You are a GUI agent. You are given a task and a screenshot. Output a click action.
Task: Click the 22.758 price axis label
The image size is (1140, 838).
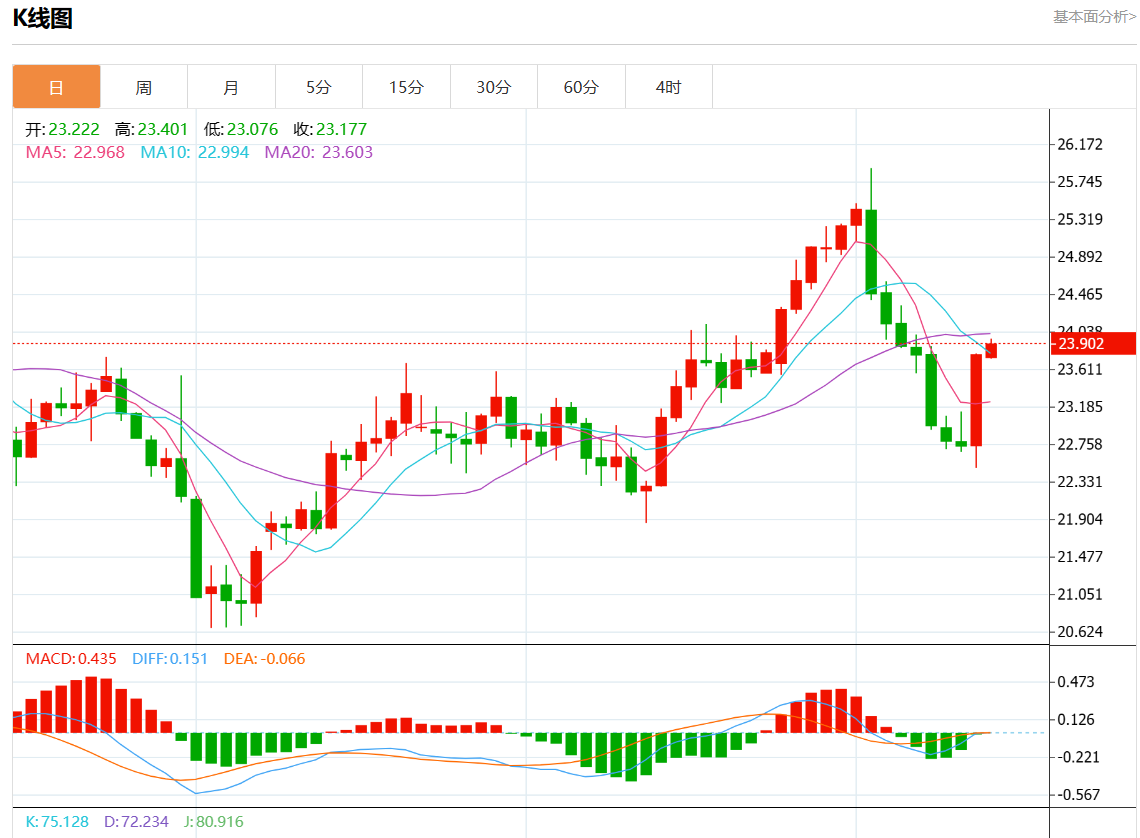tap(1080, 444)
